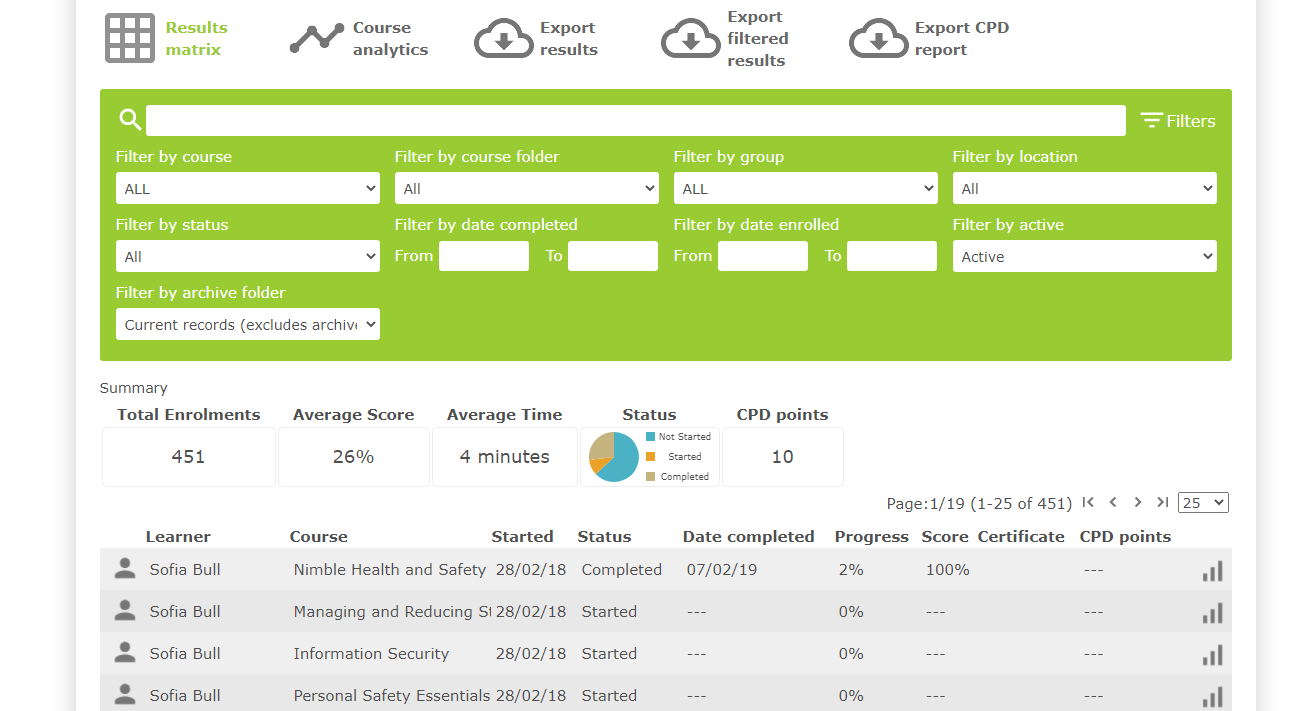Click learner icon in Personal Safety Essentials row
The width and height of the screenshot is (1290, 711).
click(125, 695)
